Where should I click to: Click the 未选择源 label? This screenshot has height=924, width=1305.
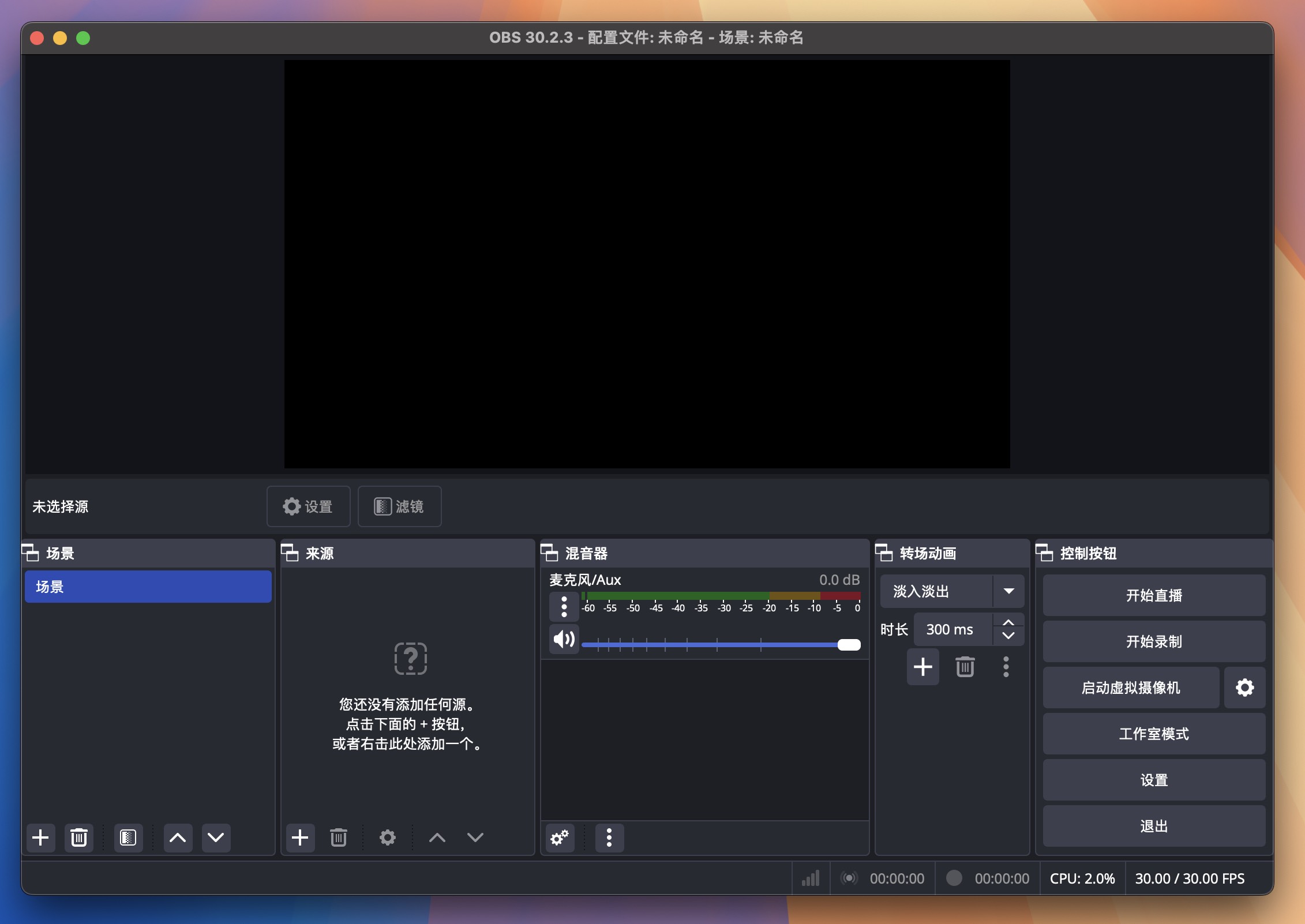(60, 506)
